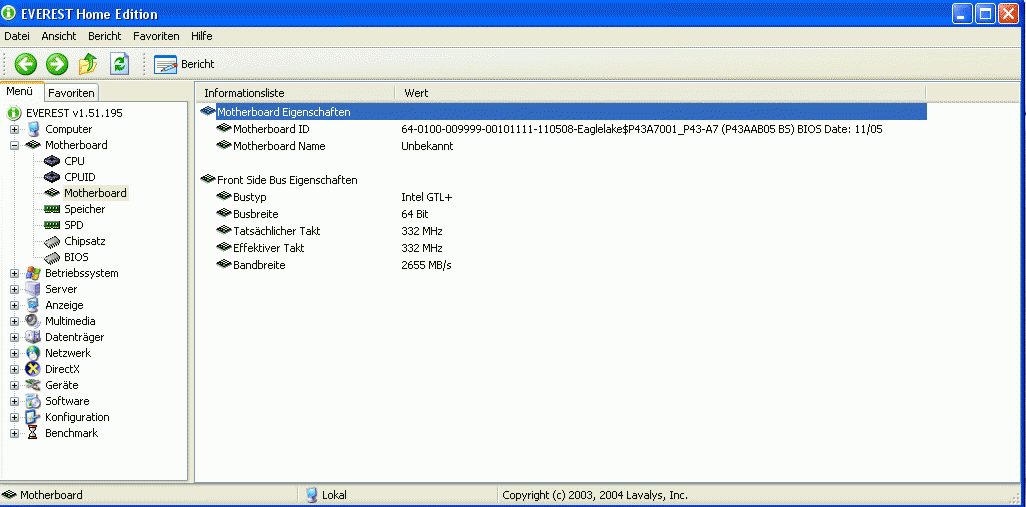Click the Benchmark hourglass icon
The image size is (1026, 507).
(x=33, y=433)
